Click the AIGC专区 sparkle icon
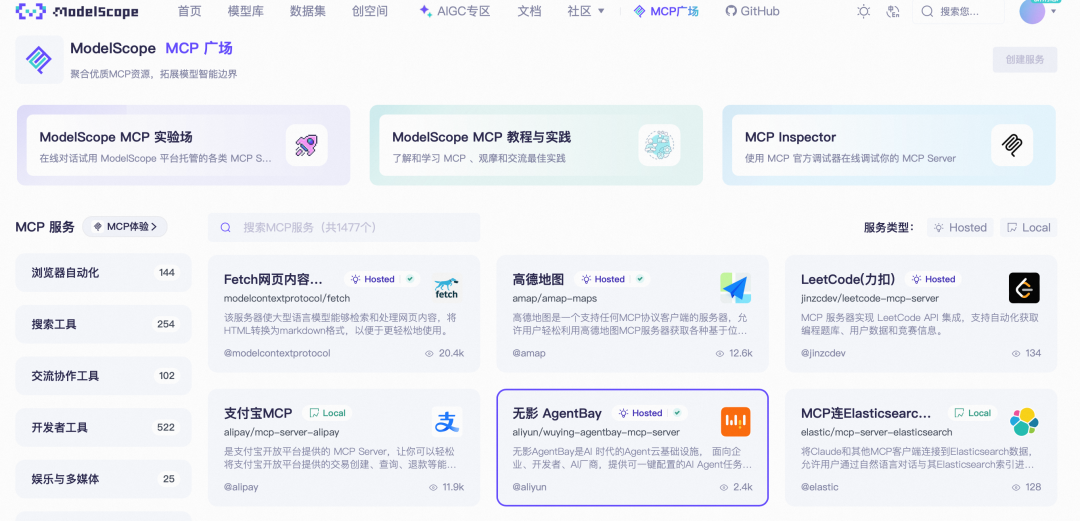Viewport: 1080px width, 521px height. tap(426, 12)
